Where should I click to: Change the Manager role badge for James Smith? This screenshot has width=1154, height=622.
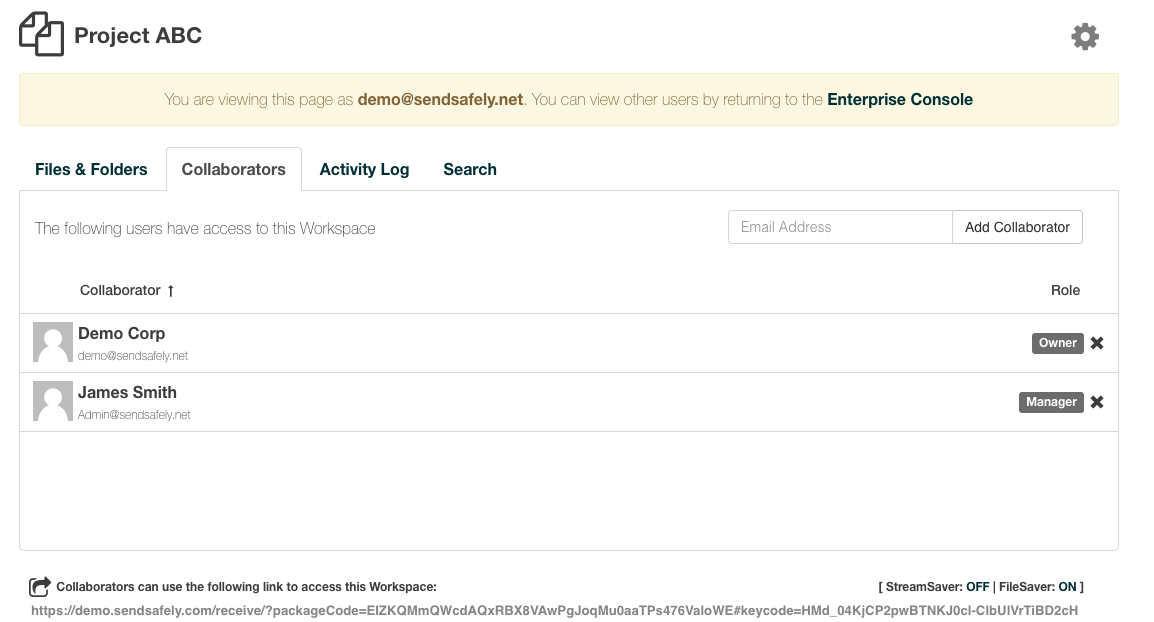point(1051,402)
